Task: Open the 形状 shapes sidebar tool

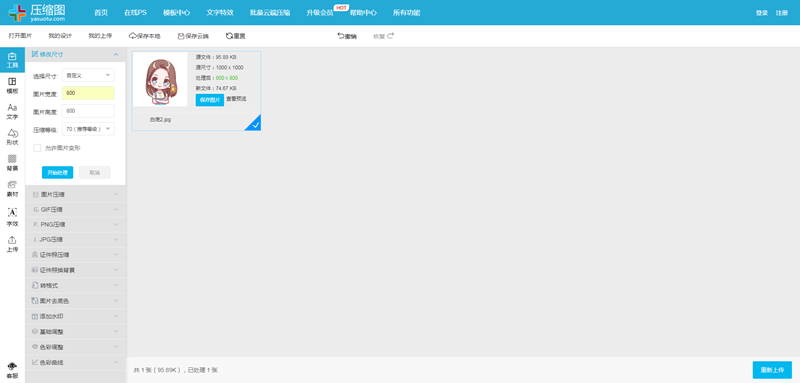Action: [12, 137]
